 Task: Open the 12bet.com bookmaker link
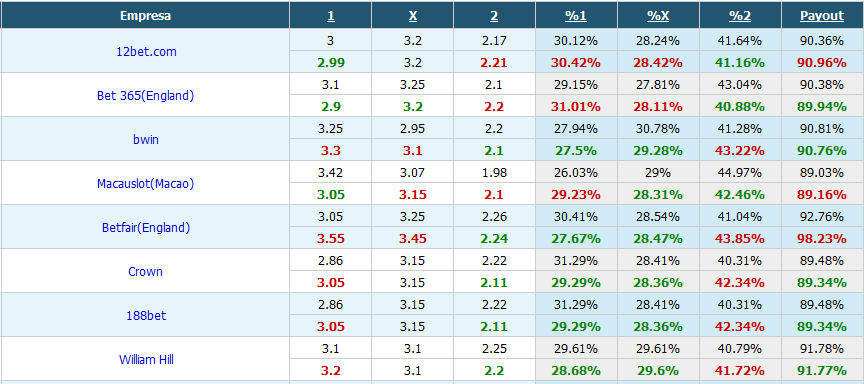146,51
